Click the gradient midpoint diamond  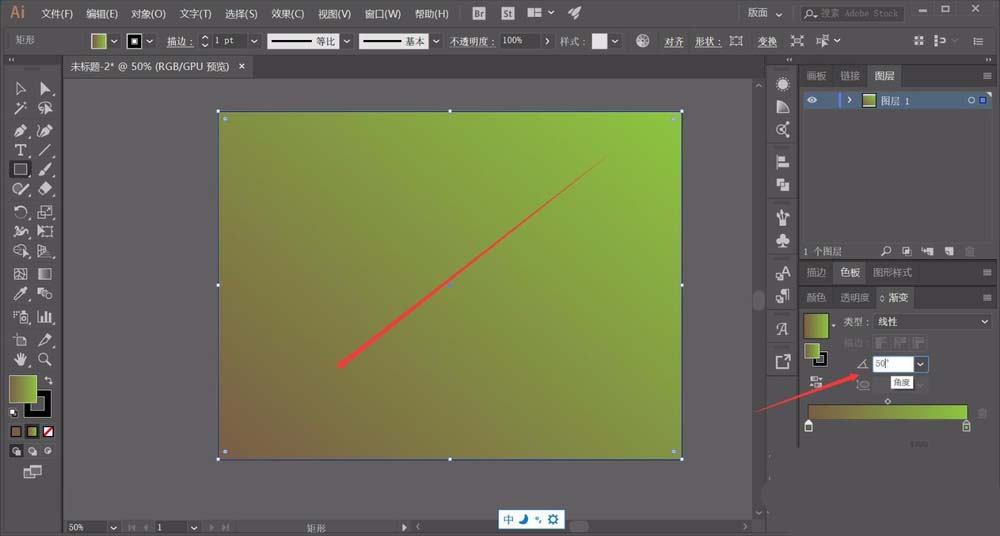pos(888,401)
